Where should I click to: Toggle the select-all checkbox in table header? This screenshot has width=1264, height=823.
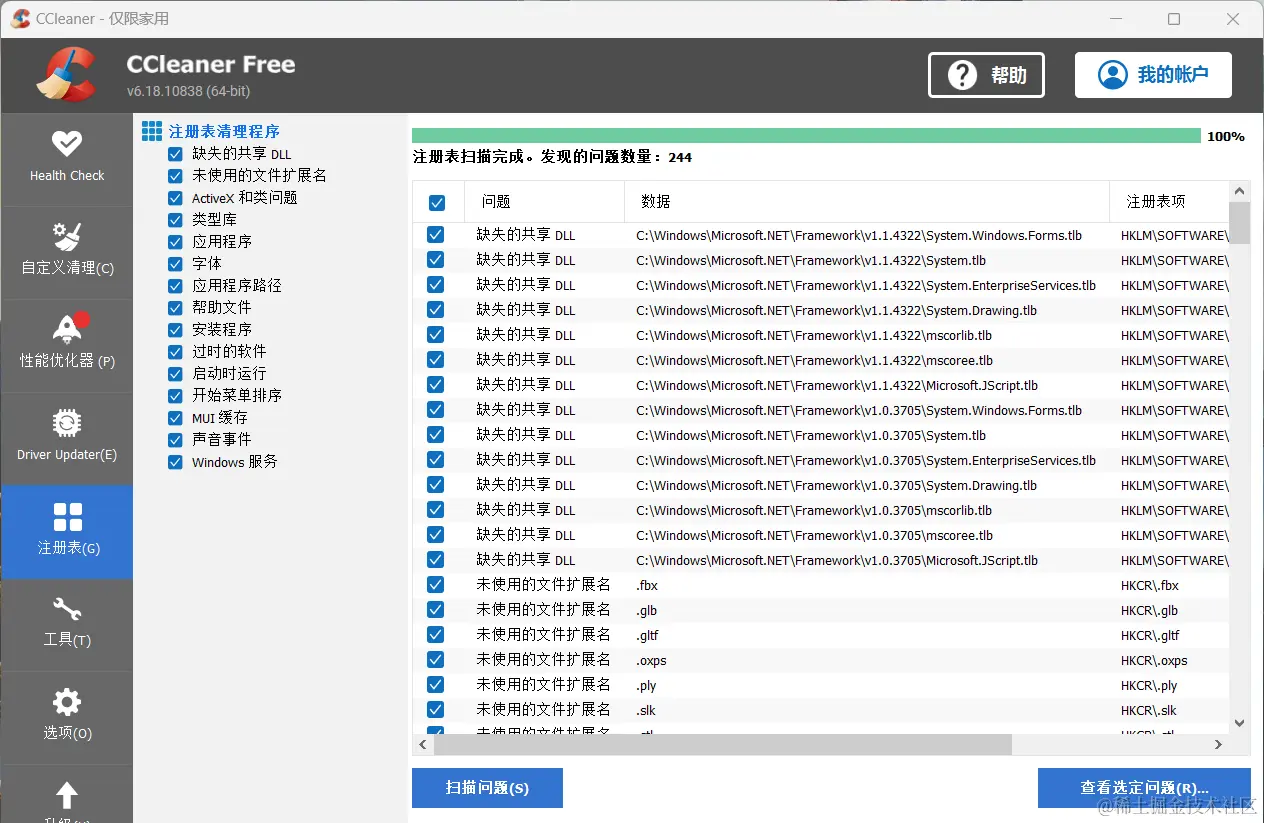pyautogui.click(x=437, y=203)
